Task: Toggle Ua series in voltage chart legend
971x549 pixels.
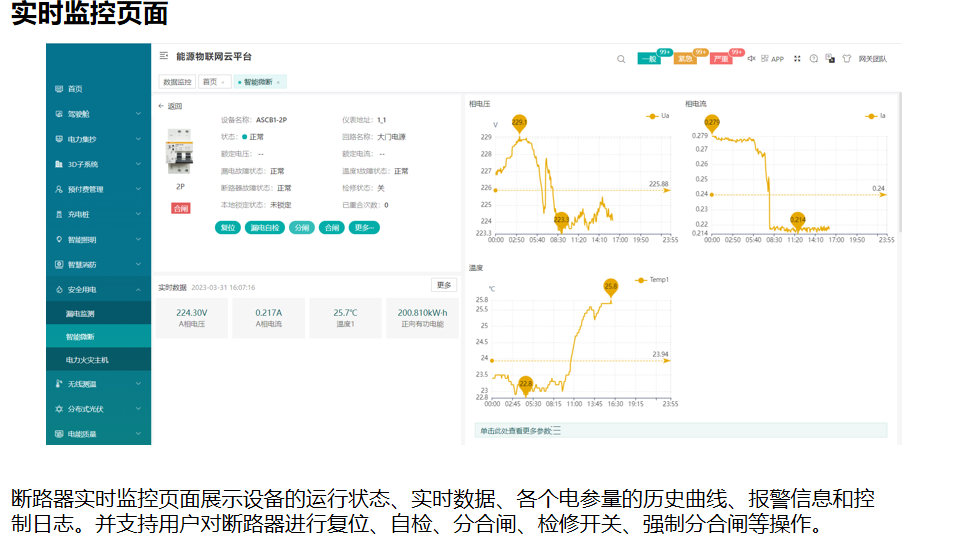Action: 657,116
